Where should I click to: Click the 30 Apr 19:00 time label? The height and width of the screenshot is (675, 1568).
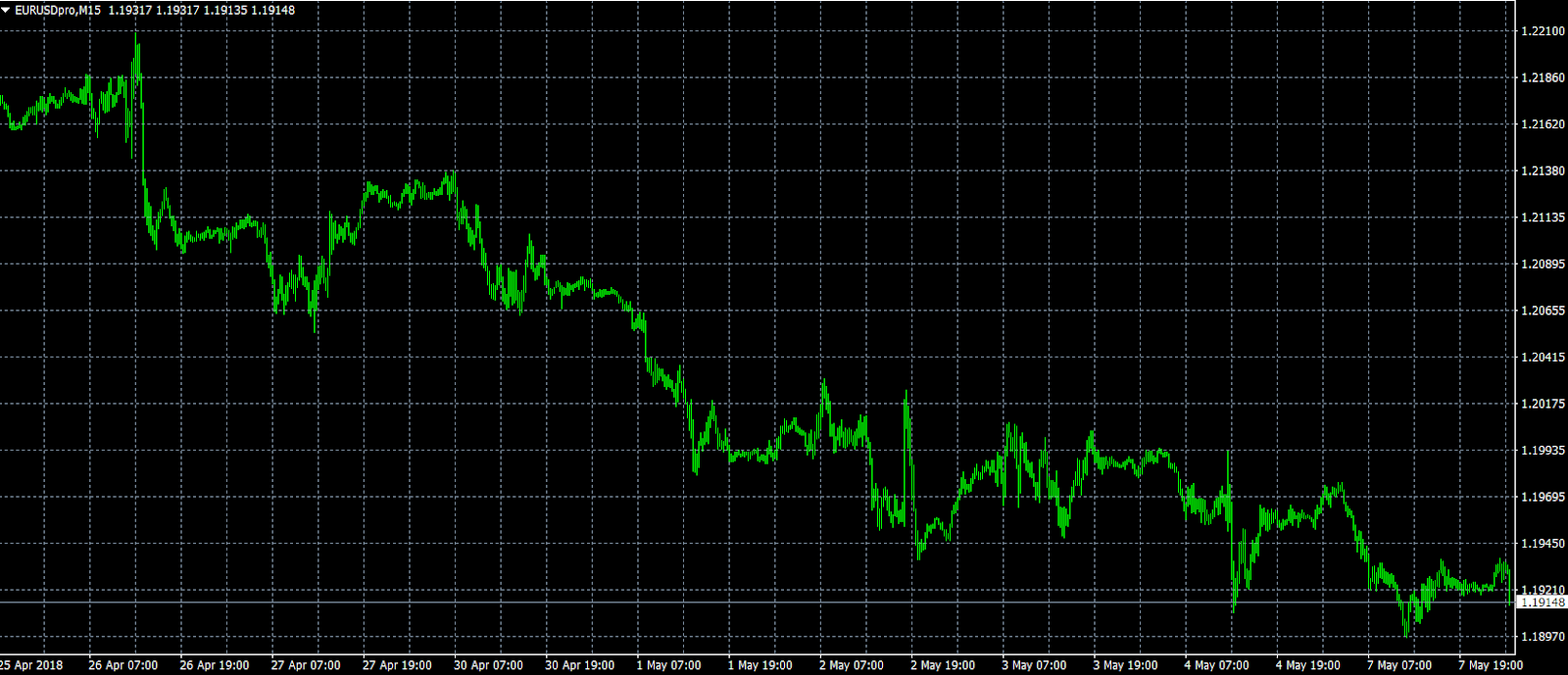click(580, 665)
